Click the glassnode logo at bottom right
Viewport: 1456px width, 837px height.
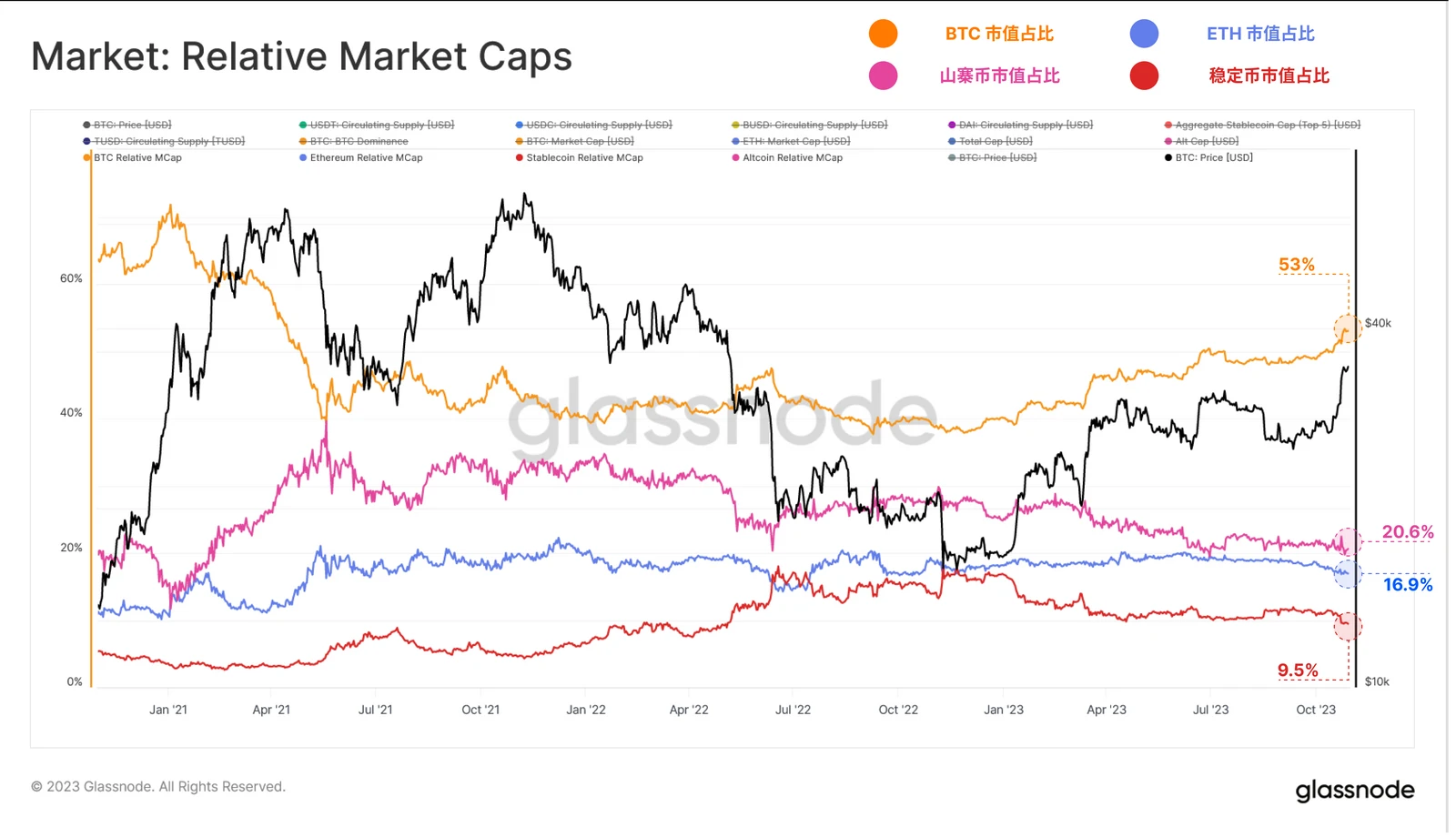click(x=1355, y=790)
